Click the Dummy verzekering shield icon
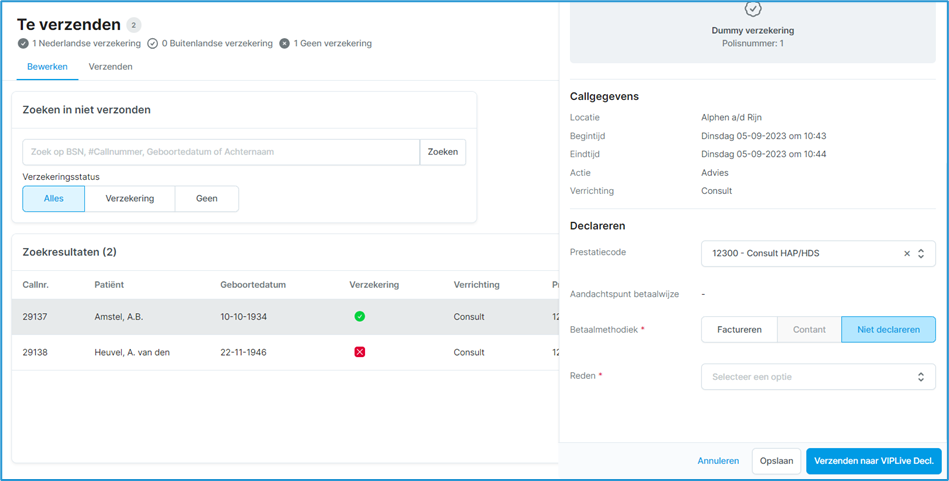The image size is (949, 481). click(x=753, y=9)
